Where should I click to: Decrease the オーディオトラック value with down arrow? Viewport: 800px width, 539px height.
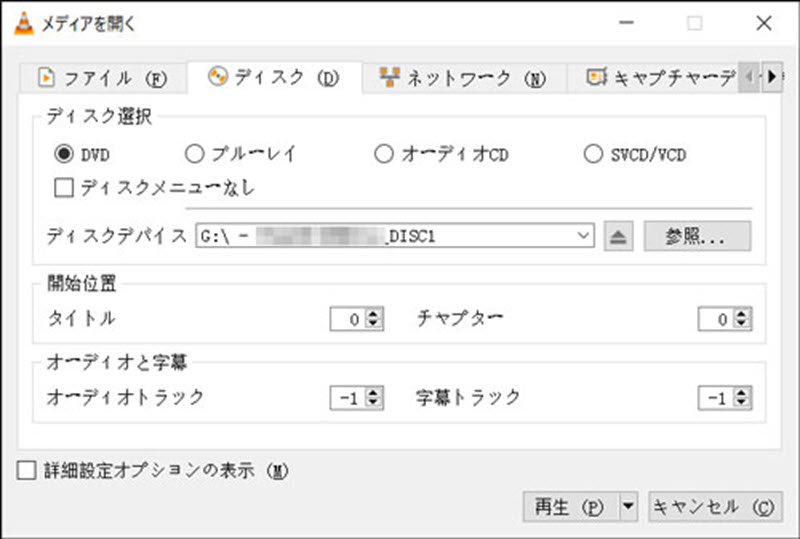373,403
